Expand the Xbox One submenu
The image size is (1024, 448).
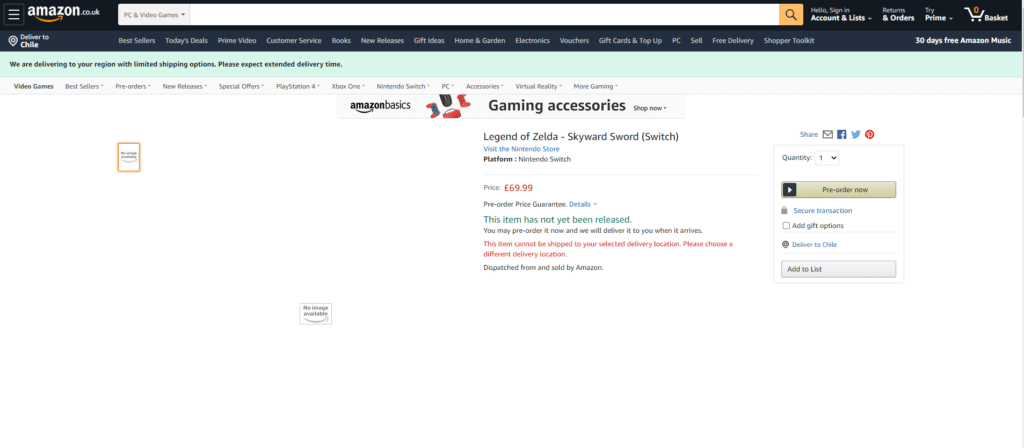[348, 86]
